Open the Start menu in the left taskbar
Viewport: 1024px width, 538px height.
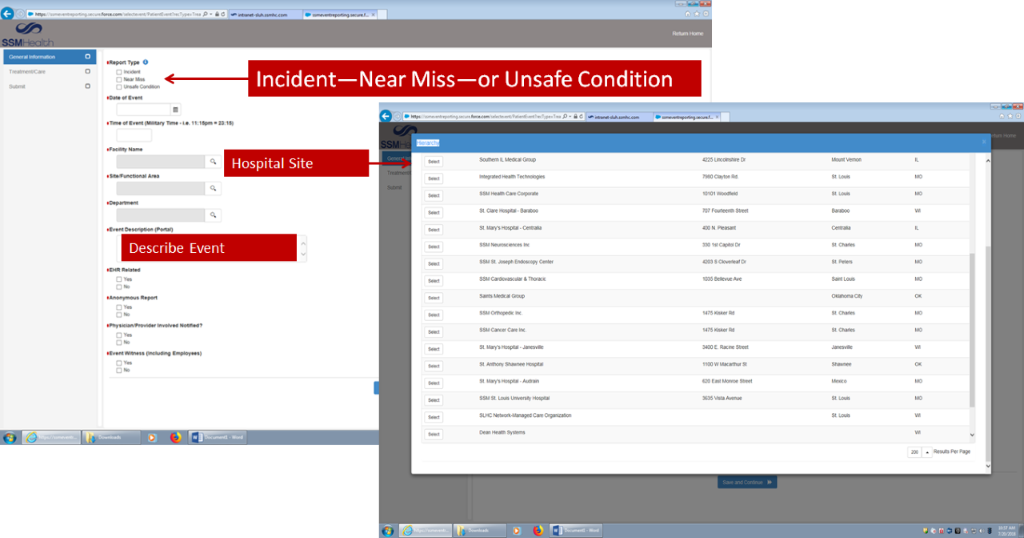[x=10, y=437]
